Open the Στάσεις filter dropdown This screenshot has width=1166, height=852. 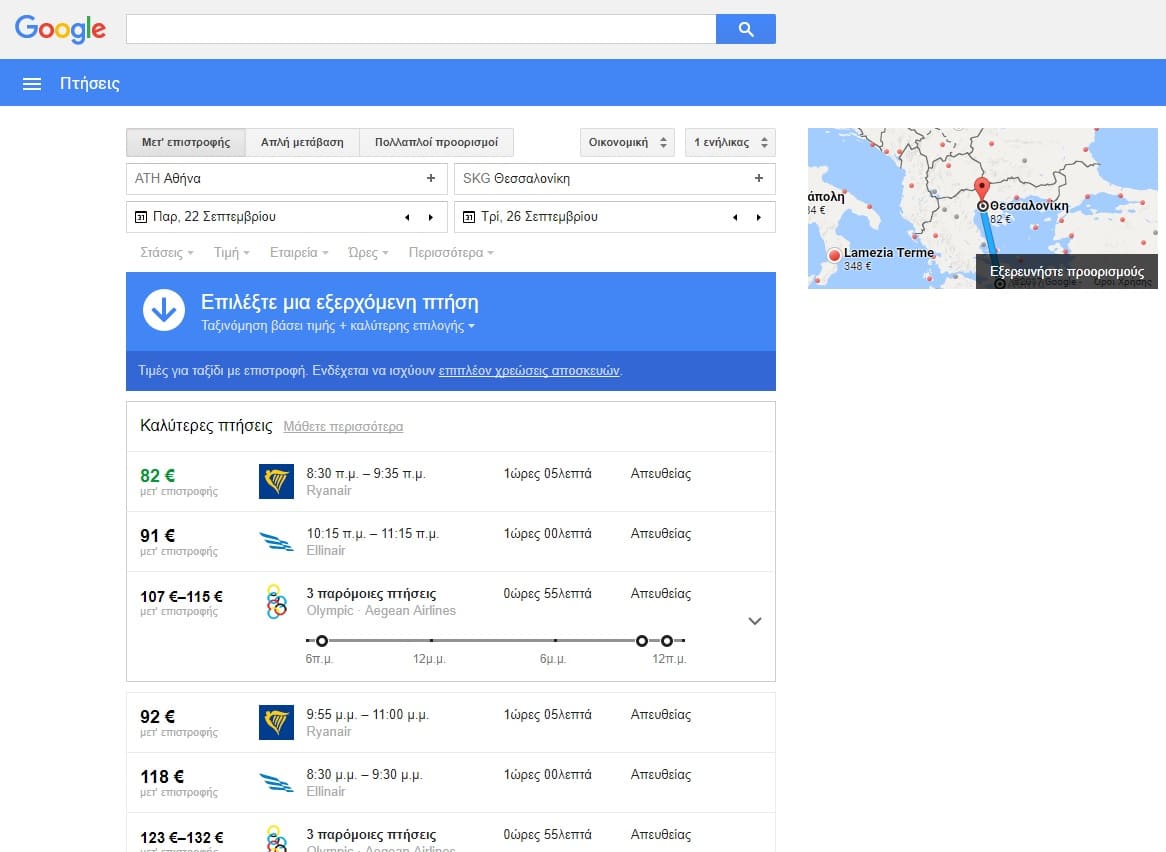coord(167,253)
